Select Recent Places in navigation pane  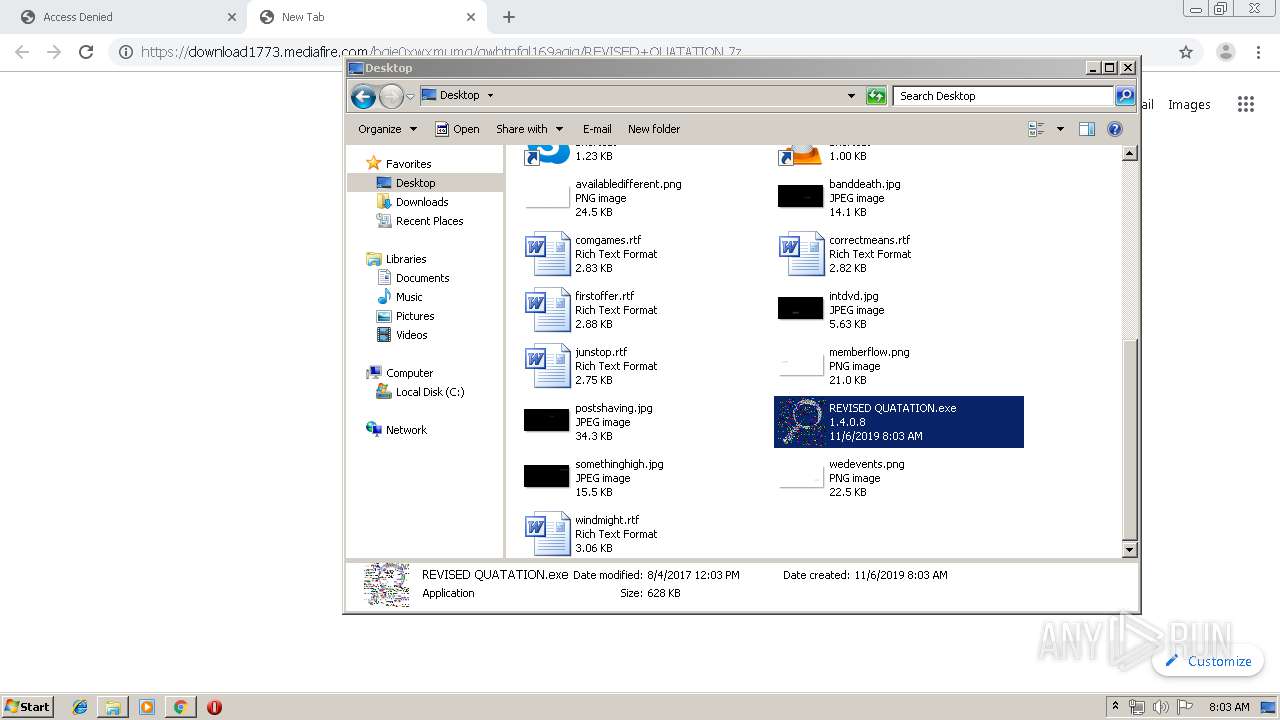tap(429, 221)
